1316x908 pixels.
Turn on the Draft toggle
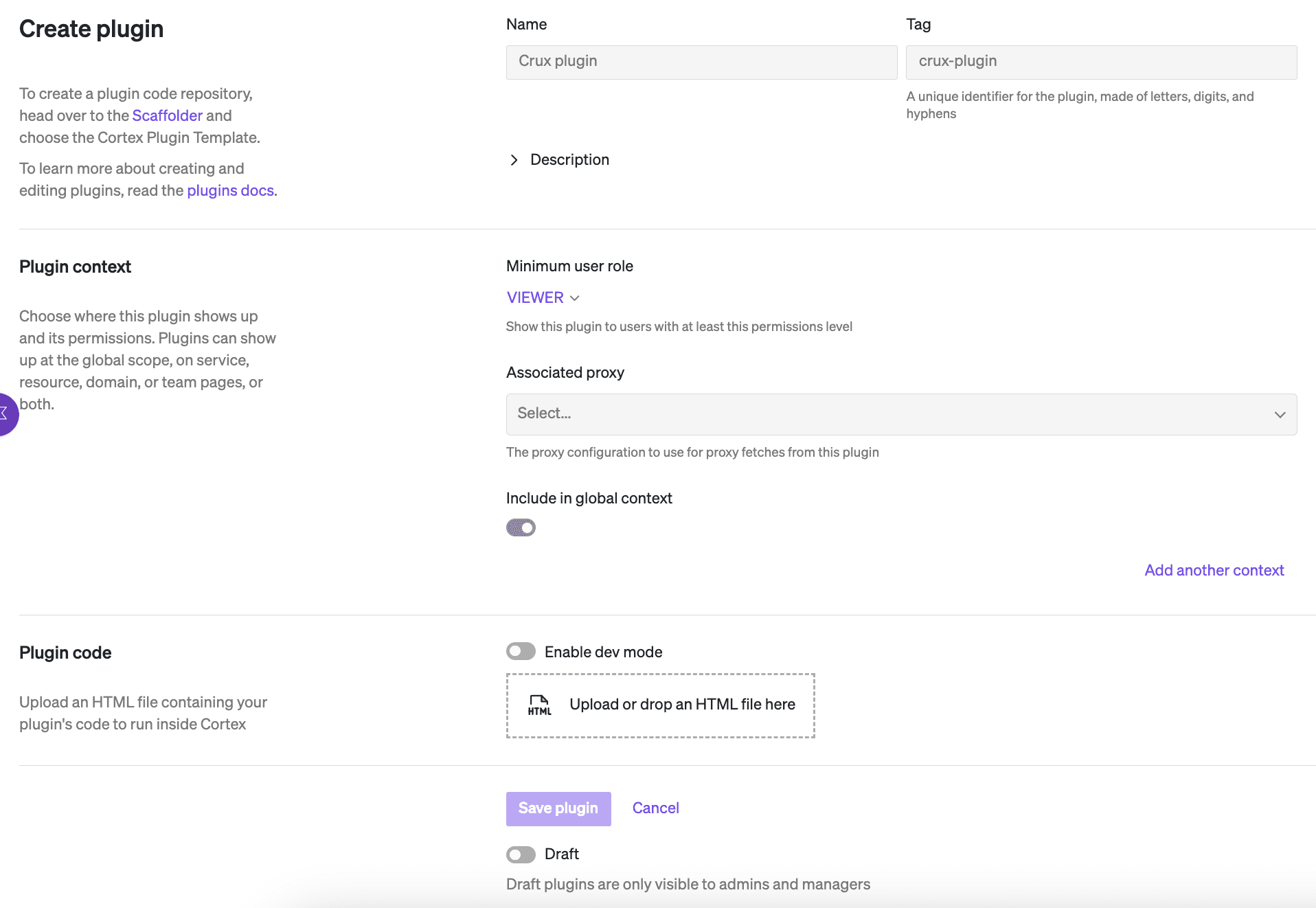[521, 854]
